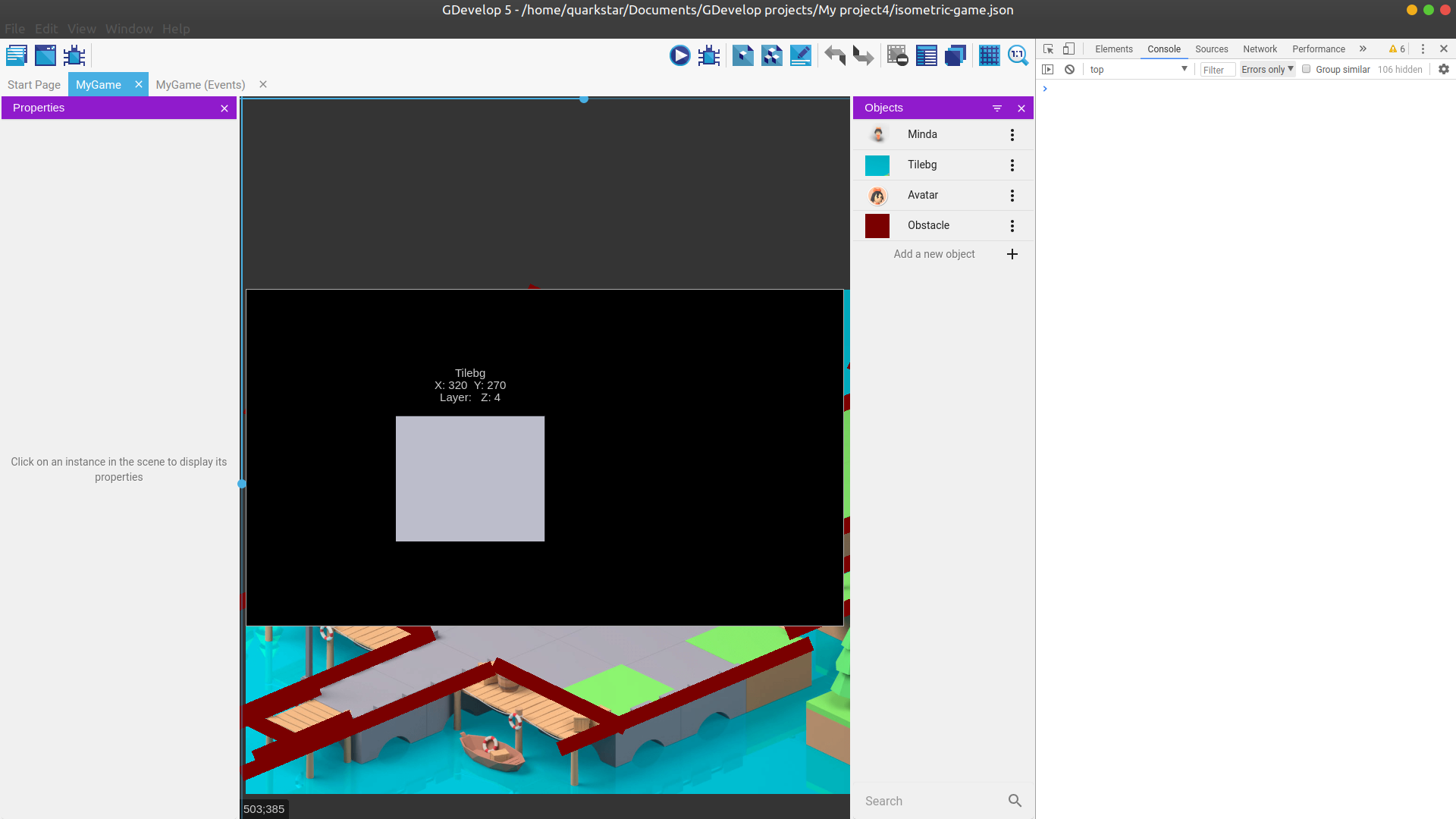Click the scene window icon in left toolbar
1456x819 pixels.
tap(45, 55)
